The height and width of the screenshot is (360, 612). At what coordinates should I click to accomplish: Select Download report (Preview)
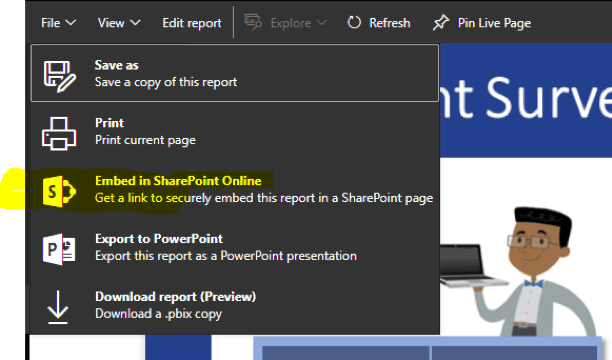[x=235, y=305]
